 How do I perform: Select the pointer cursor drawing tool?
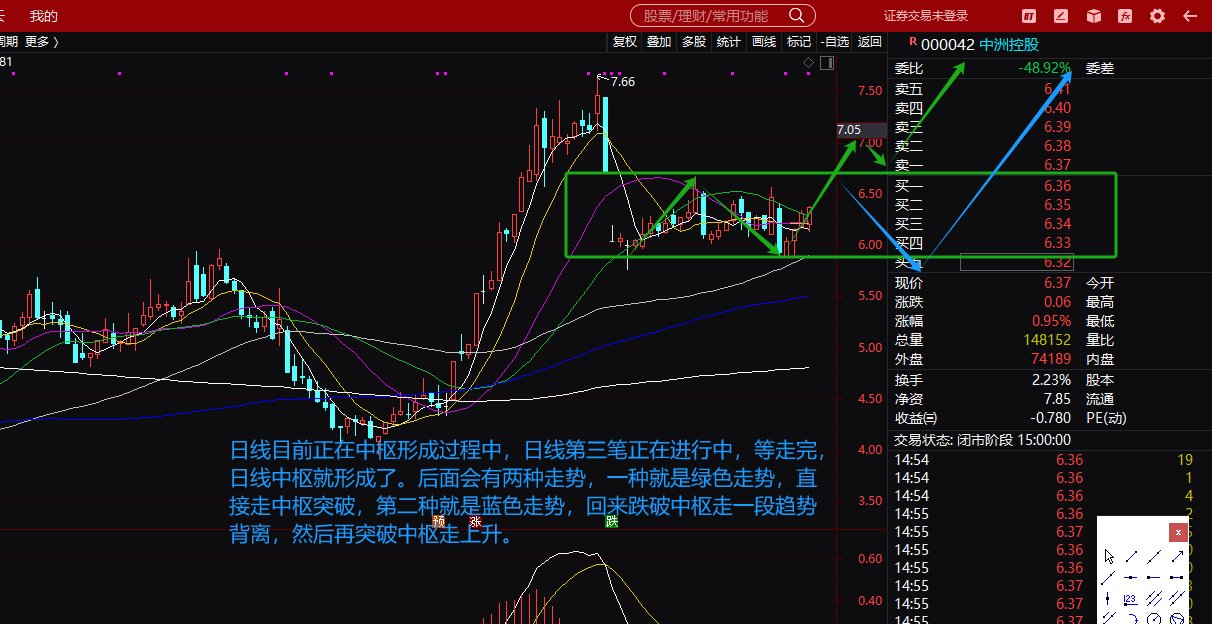[1109, 557]
